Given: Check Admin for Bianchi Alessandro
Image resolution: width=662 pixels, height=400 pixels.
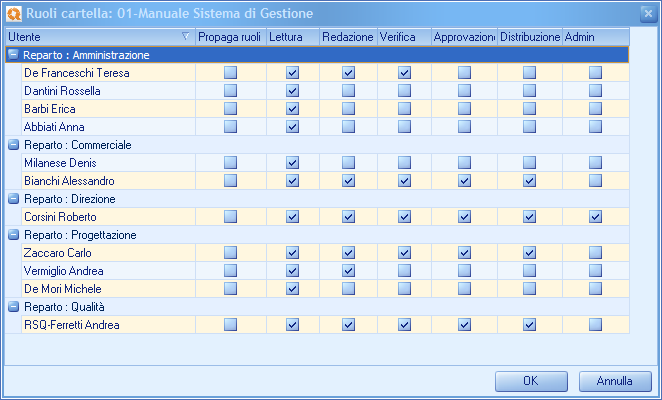Looking at the screenshot, I should tap(595, 181).
